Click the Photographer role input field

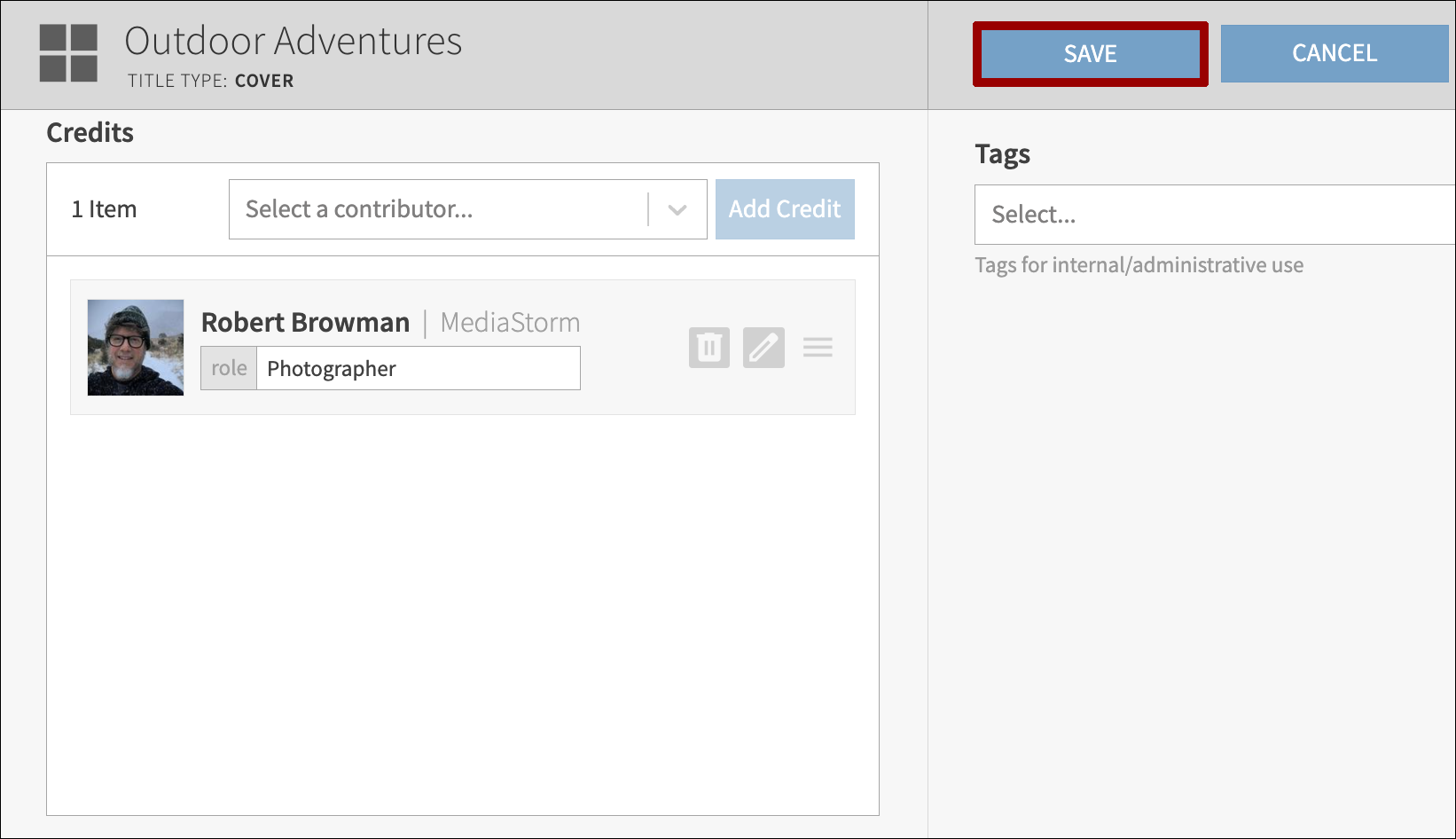tap(417, 367)
